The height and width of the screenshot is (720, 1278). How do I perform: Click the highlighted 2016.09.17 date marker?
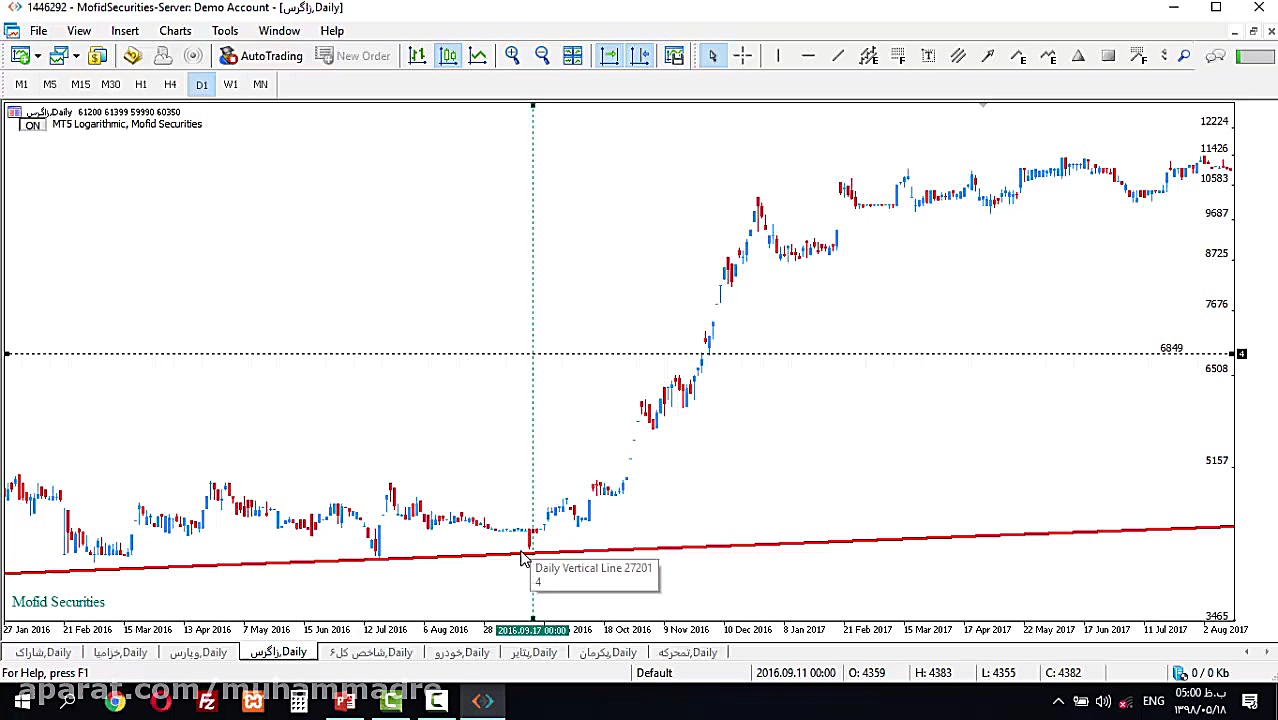[x=532, y=630]
